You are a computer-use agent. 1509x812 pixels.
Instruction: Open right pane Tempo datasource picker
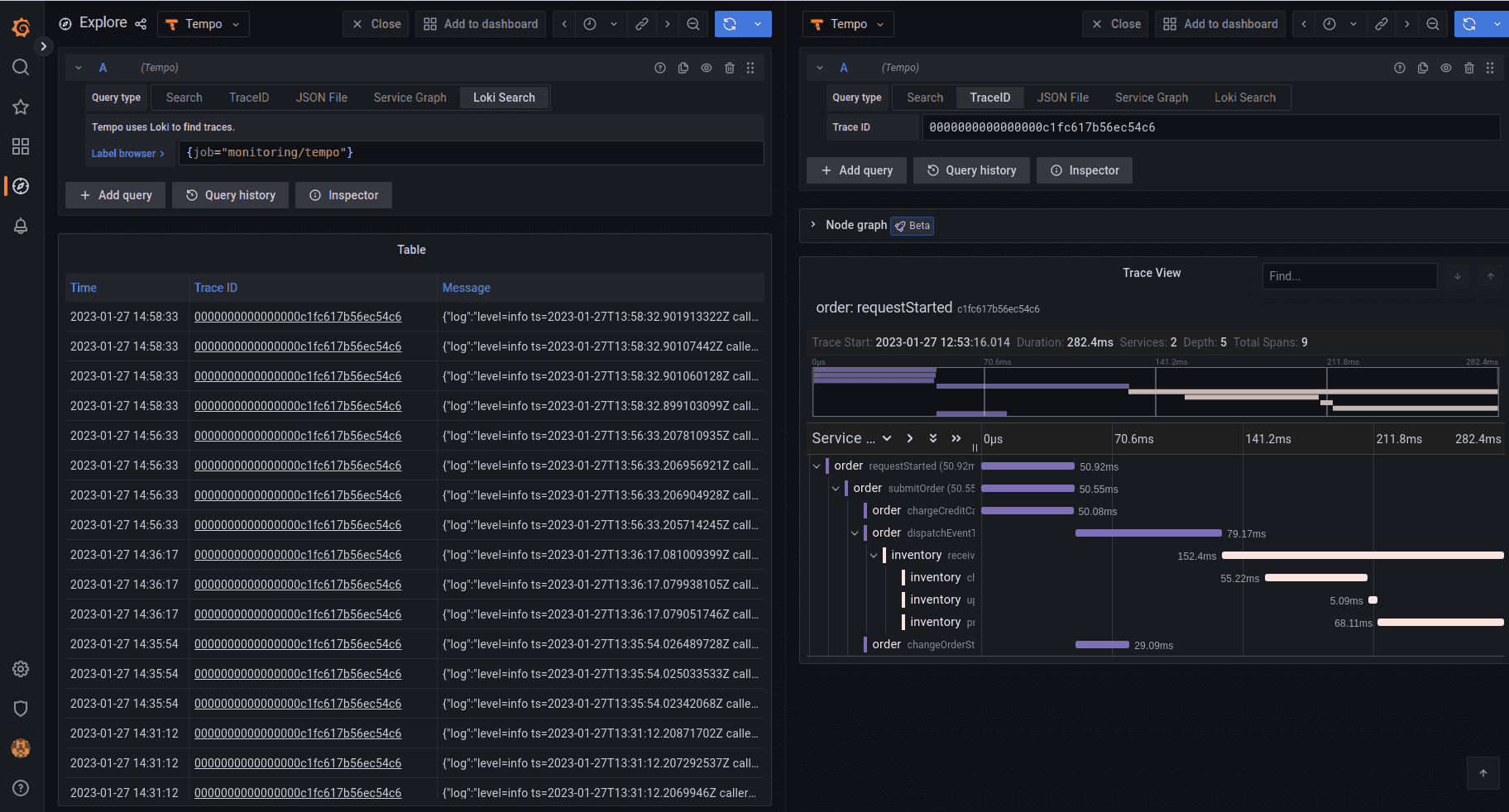pyautogui.click(x=848, y=24)
